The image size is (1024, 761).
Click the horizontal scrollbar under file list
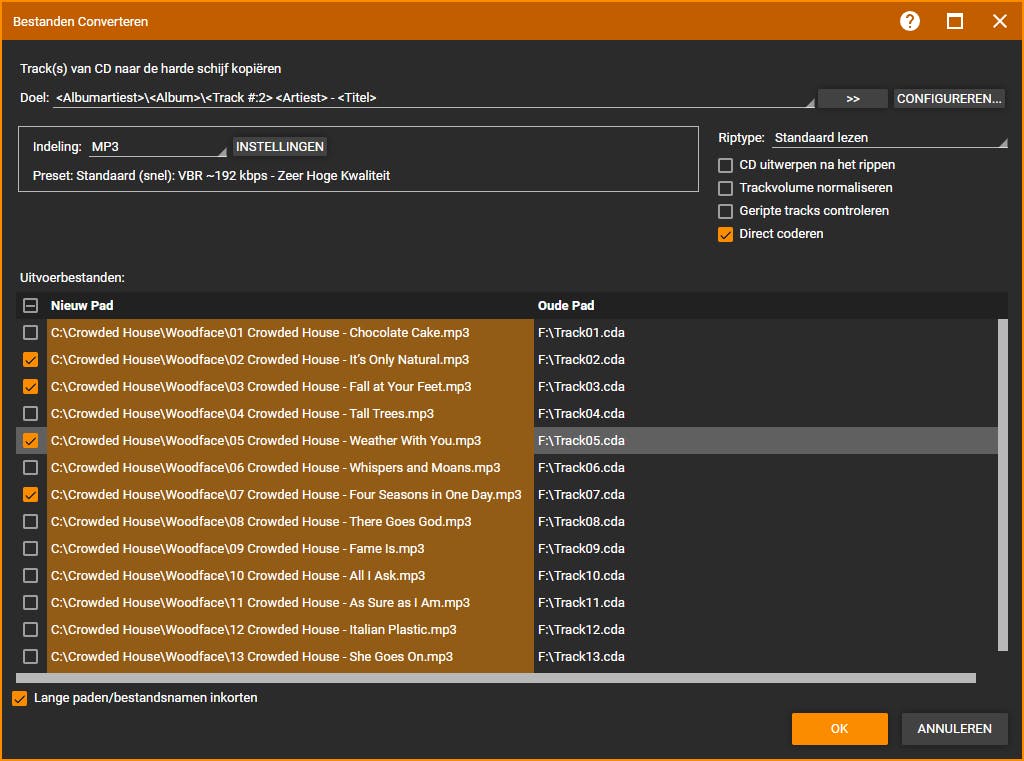pyautogui.click(x=495, y=678)
